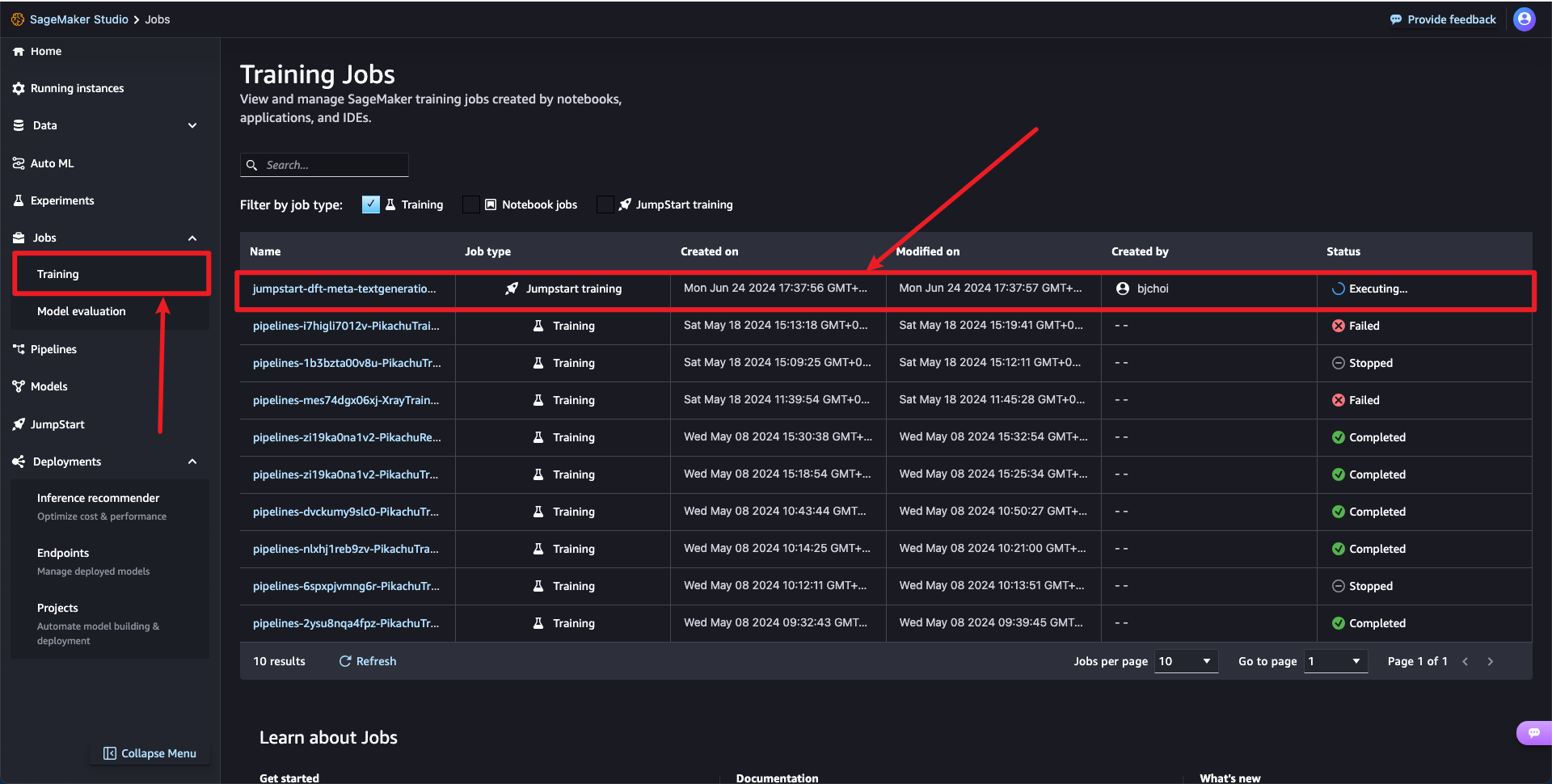Click the Refresh button label
Image resolution: width=1552 pixels, height=784 pixels.
click(377, 661)
